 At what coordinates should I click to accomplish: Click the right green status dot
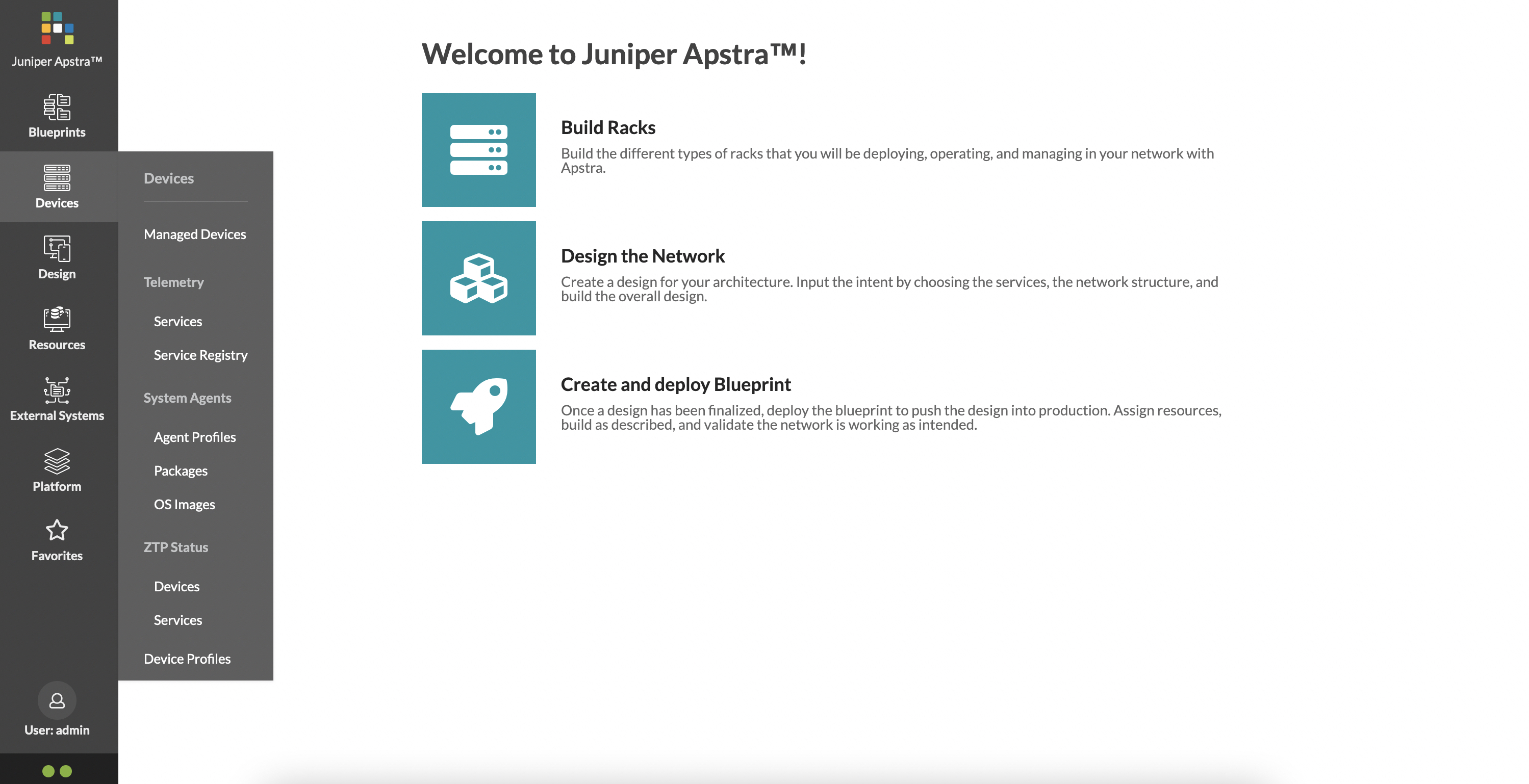[66, 771]
